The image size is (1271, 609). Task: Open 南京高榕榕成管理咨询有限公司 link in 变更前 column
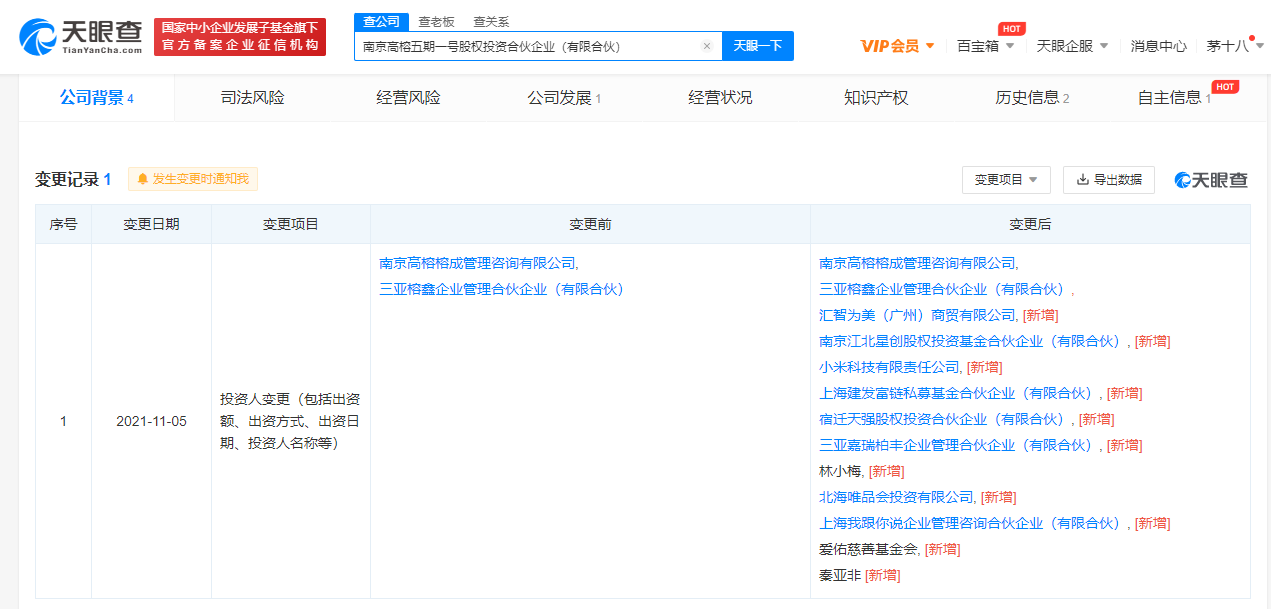pos(477,263)
